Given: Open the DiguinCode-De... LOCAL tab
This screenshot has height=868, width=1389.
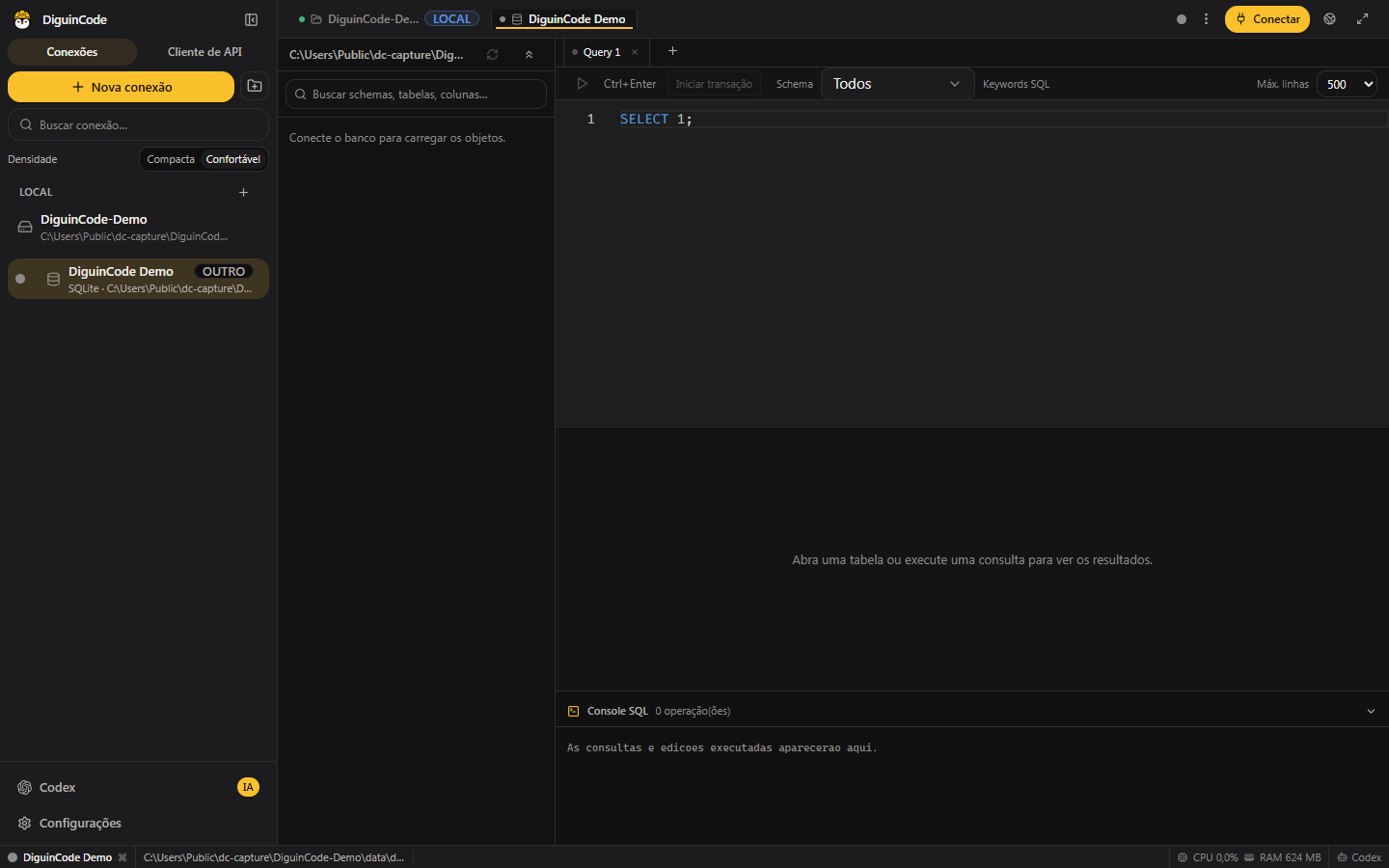Looking at the screenshot, I should [x=388, y=19].
